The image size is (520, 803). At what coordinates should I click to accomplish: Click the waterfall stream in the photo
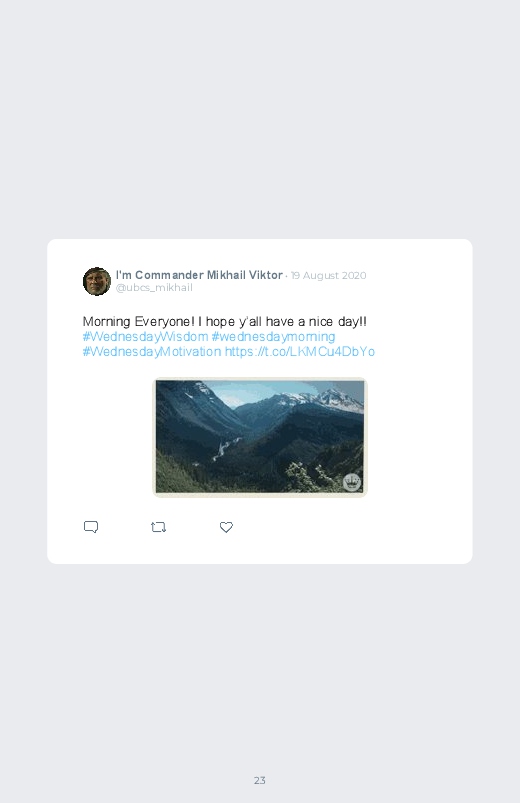click(x=223, y=449)
